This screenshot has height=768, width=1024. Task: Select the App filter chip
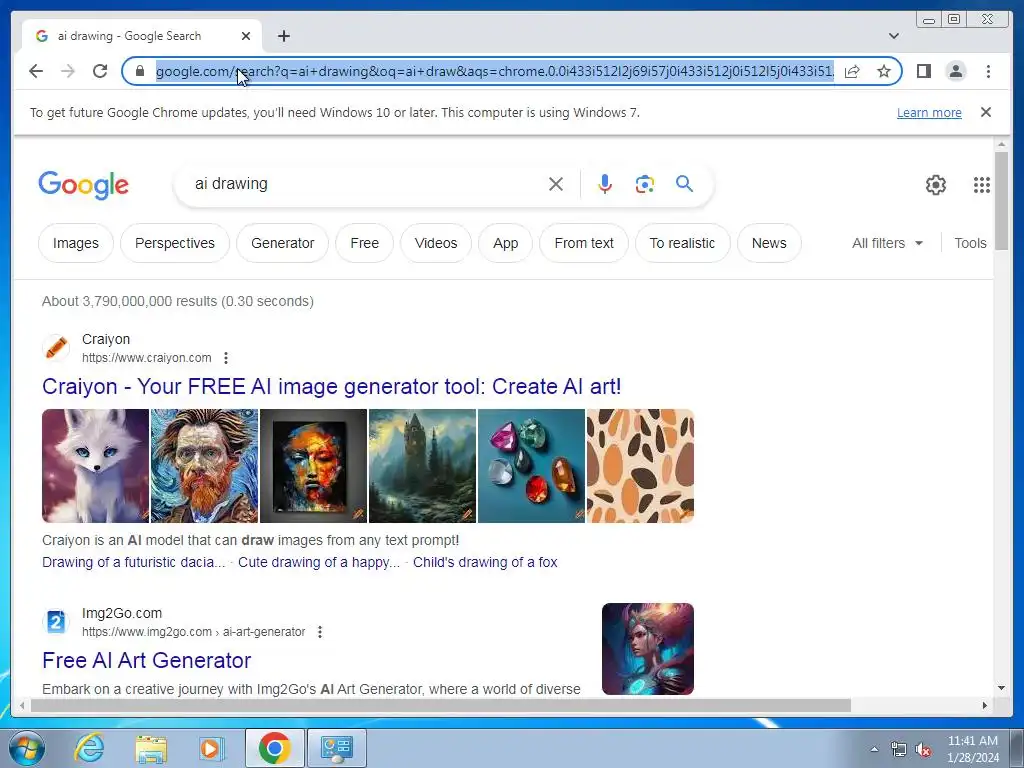(505, 243)
